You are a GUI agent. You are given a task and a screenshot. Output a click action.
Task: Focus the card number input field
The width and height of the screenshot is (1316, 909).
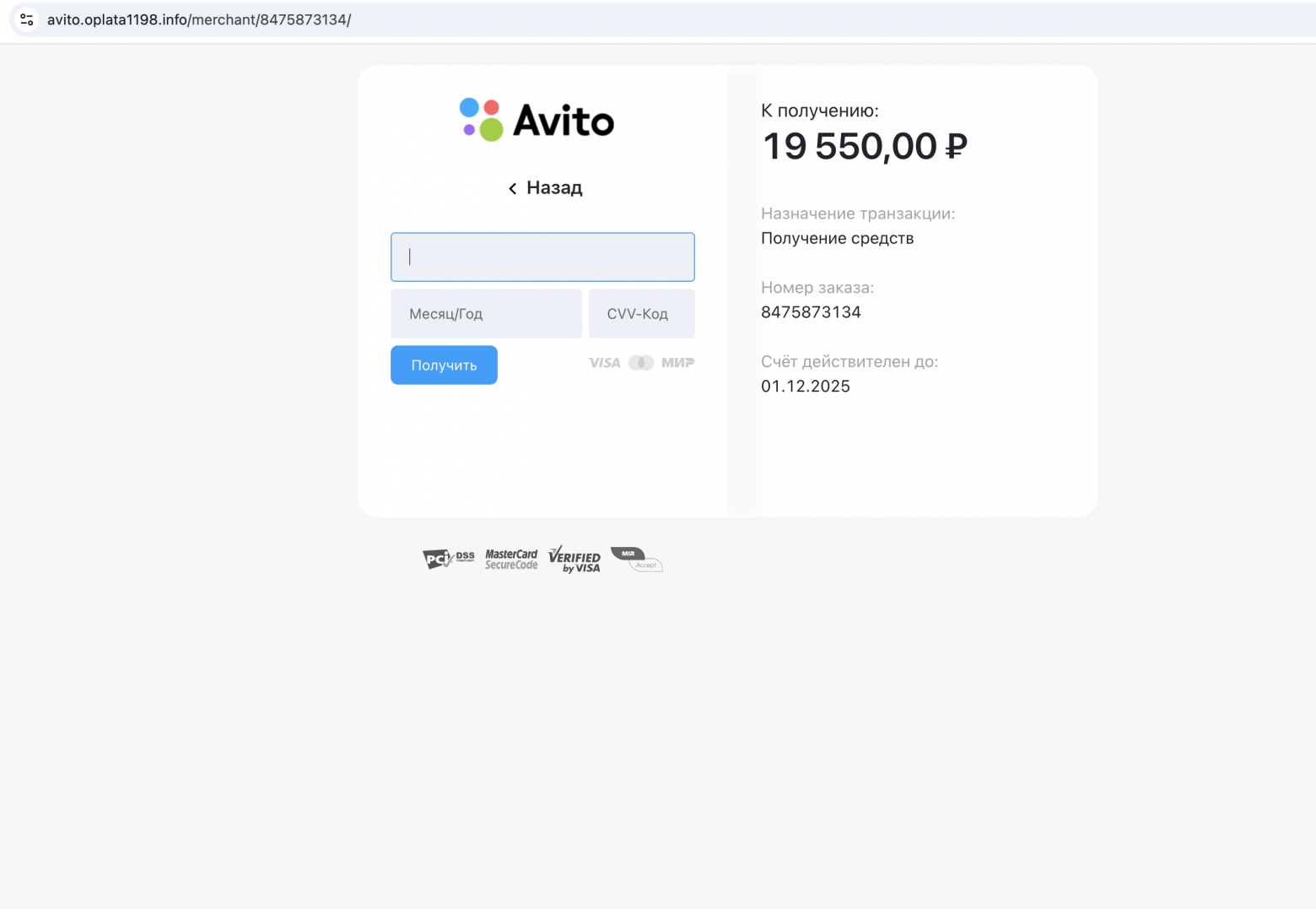542,257
